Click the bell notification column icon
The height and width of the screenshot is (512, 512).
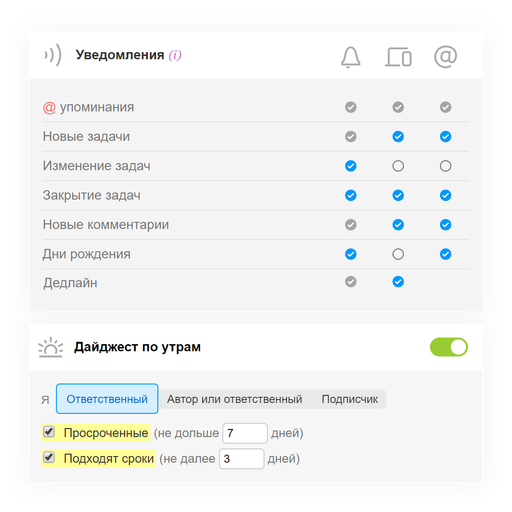click(x=350, y=57)
